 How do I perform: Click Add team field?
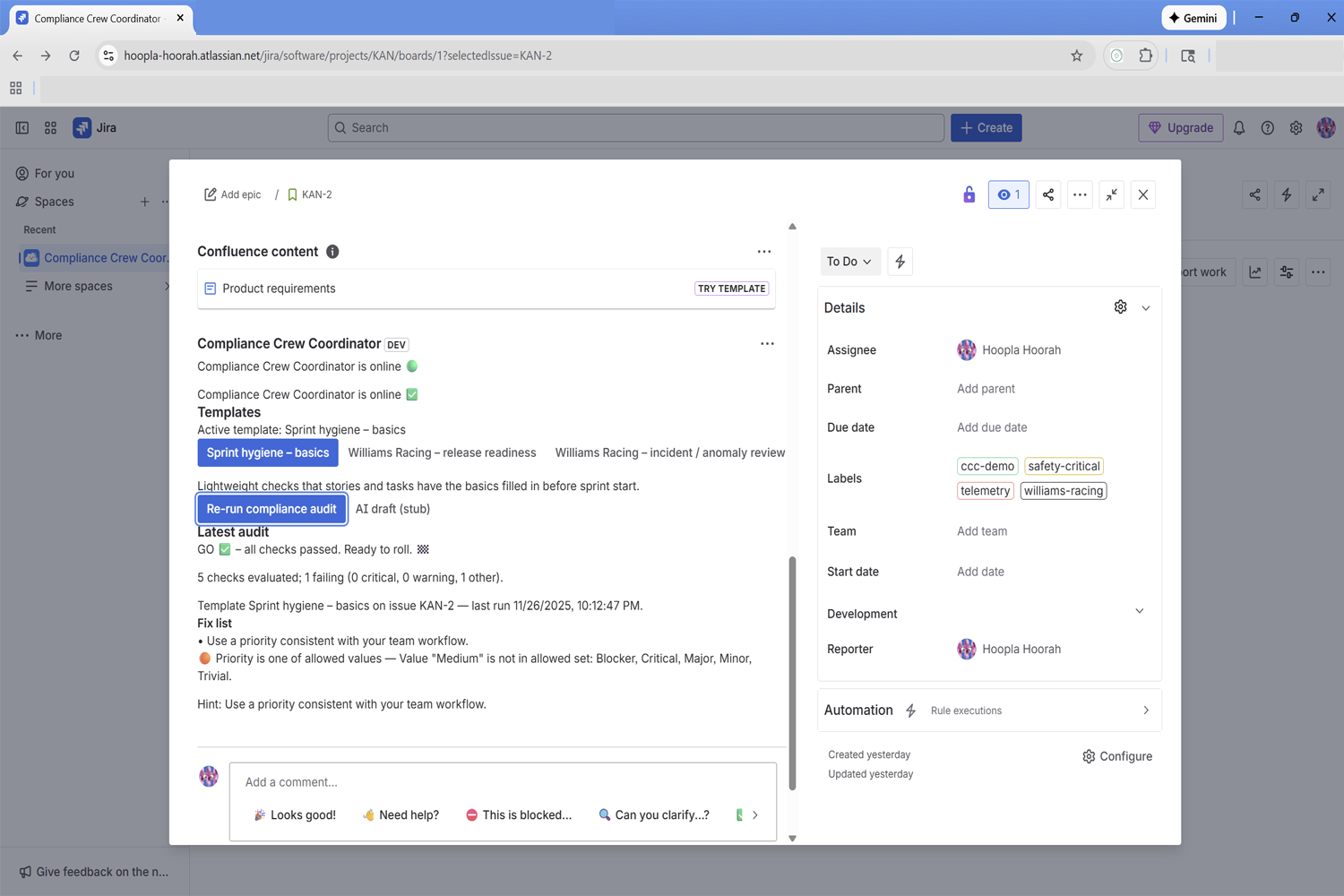982,531
